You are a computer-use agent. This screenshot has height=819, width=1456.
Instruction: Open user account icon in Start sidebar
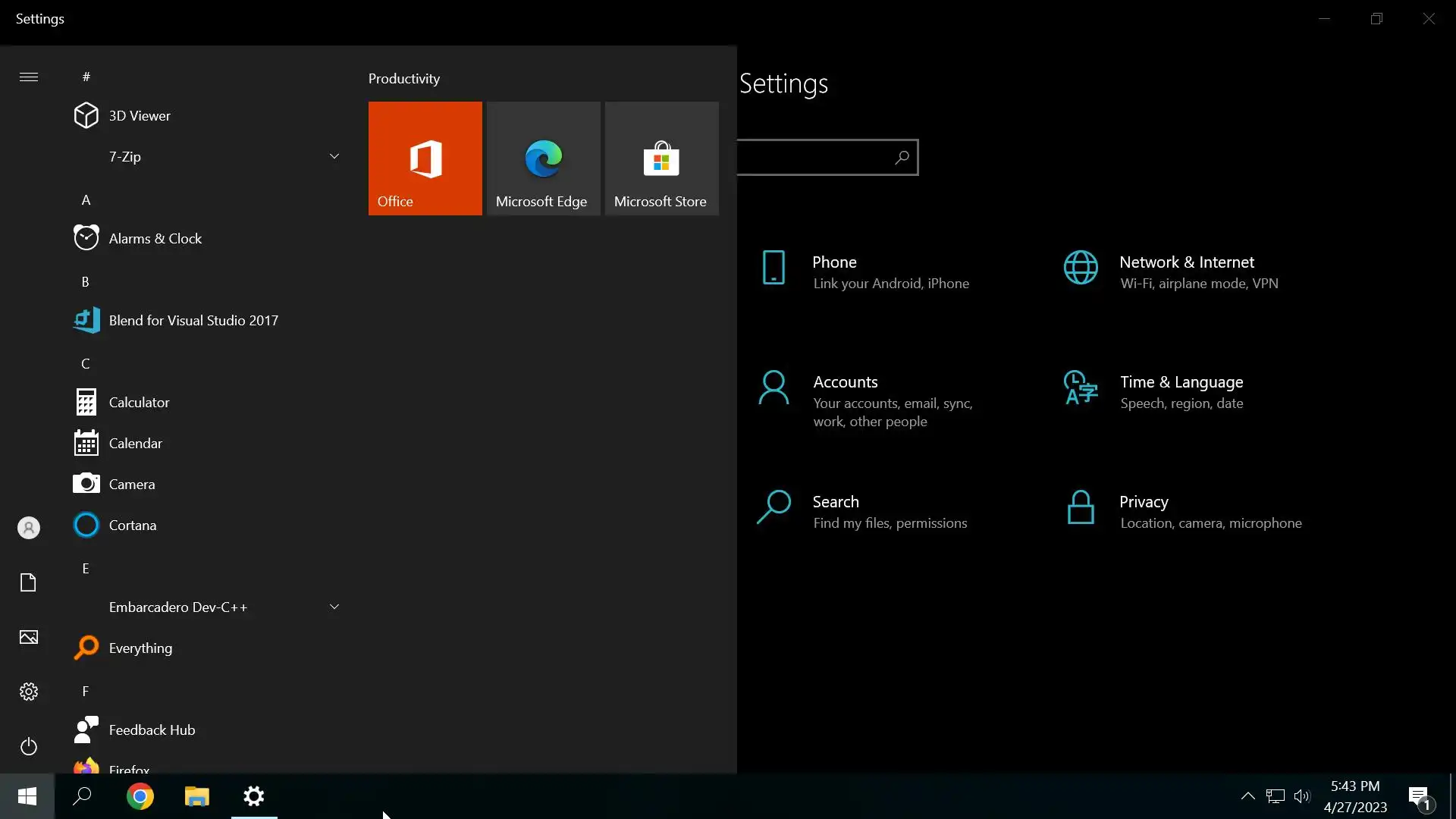pyautogui.click(x=29, y=528)
